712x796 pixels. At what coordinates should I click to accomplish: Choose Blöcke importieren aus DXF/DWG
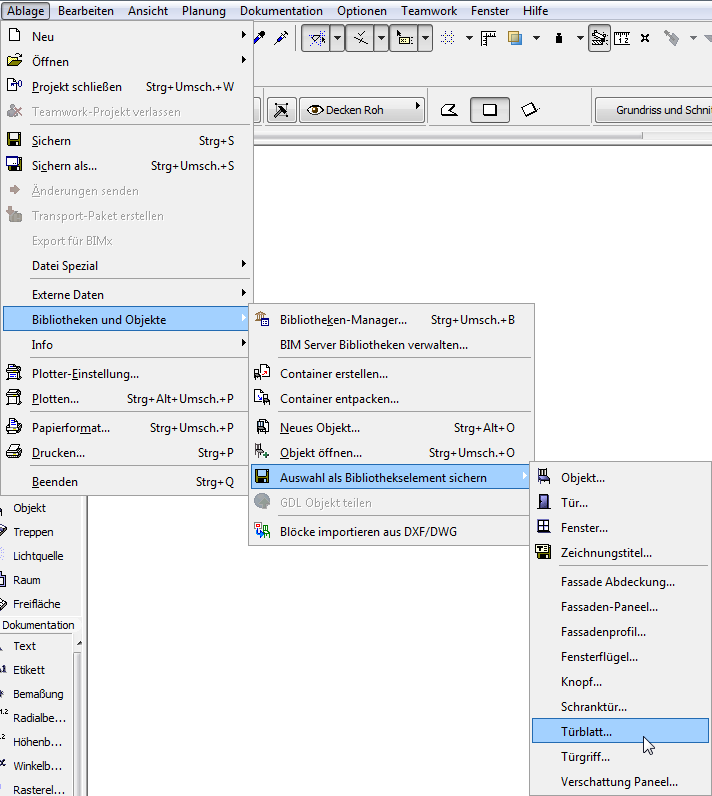pos(391,532)
